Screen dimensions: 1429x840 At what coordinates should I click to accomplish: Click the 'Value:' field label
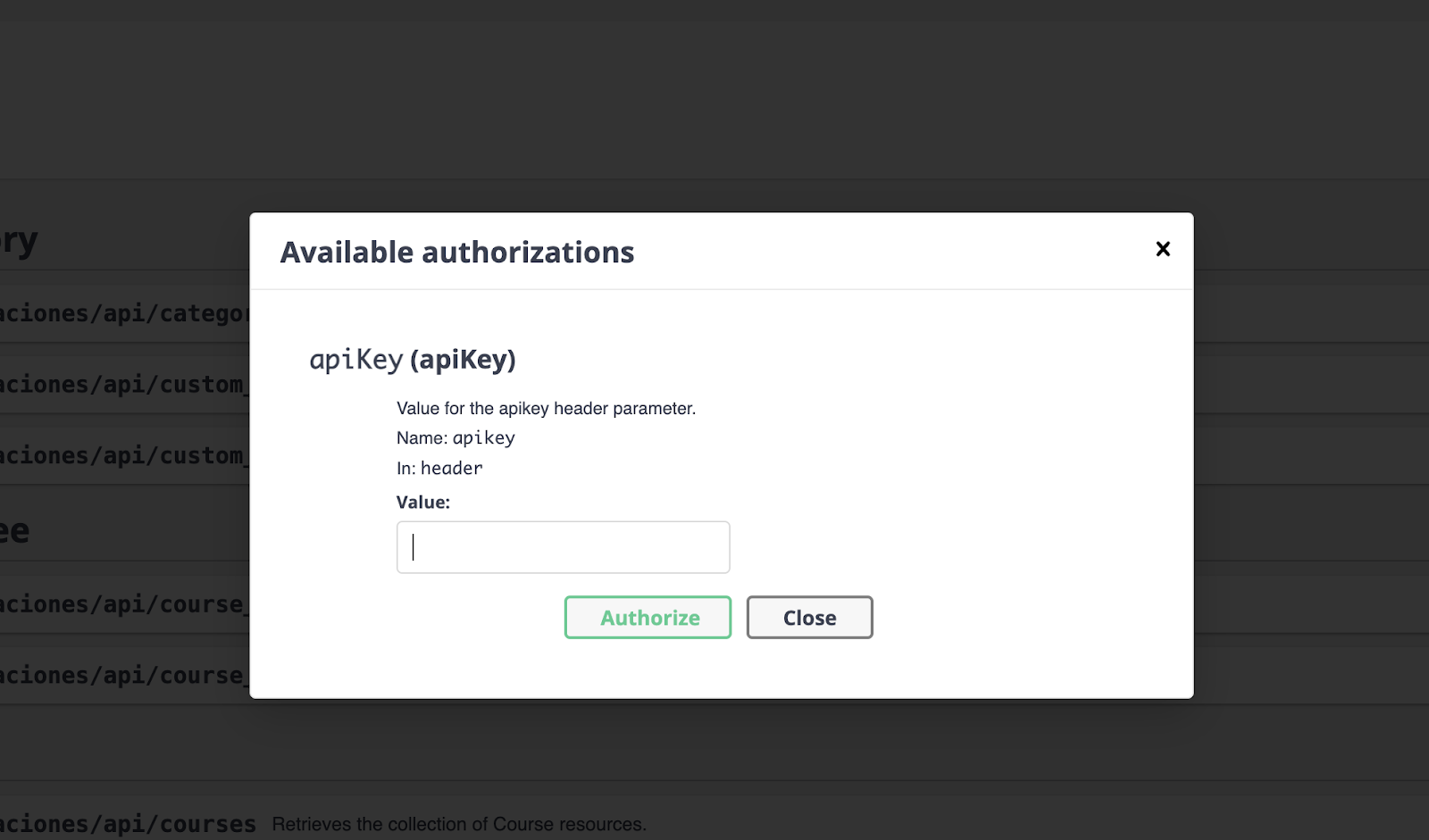[x=423, y=503]
